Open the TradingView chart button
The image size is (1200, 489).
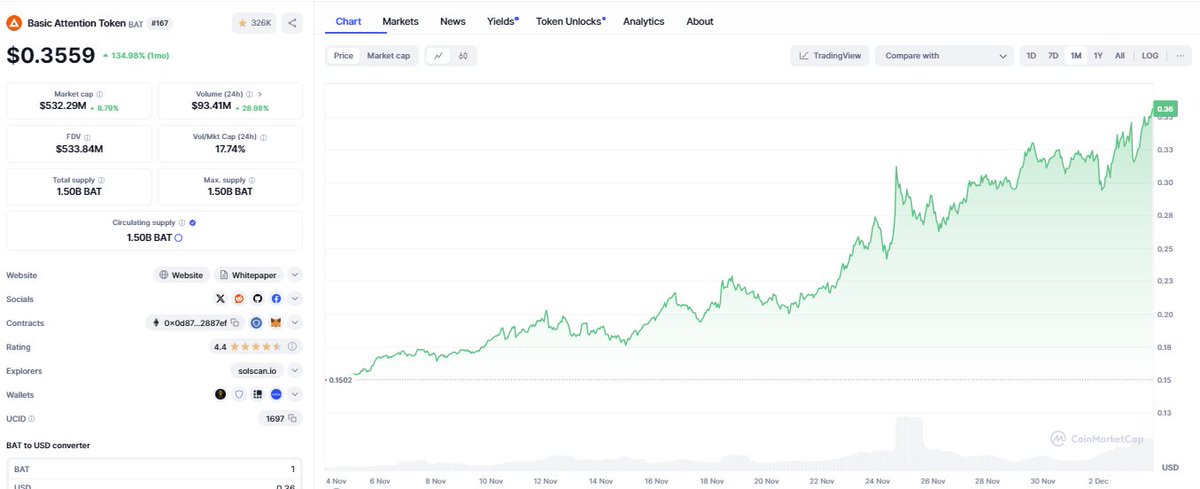coord(830,56)
